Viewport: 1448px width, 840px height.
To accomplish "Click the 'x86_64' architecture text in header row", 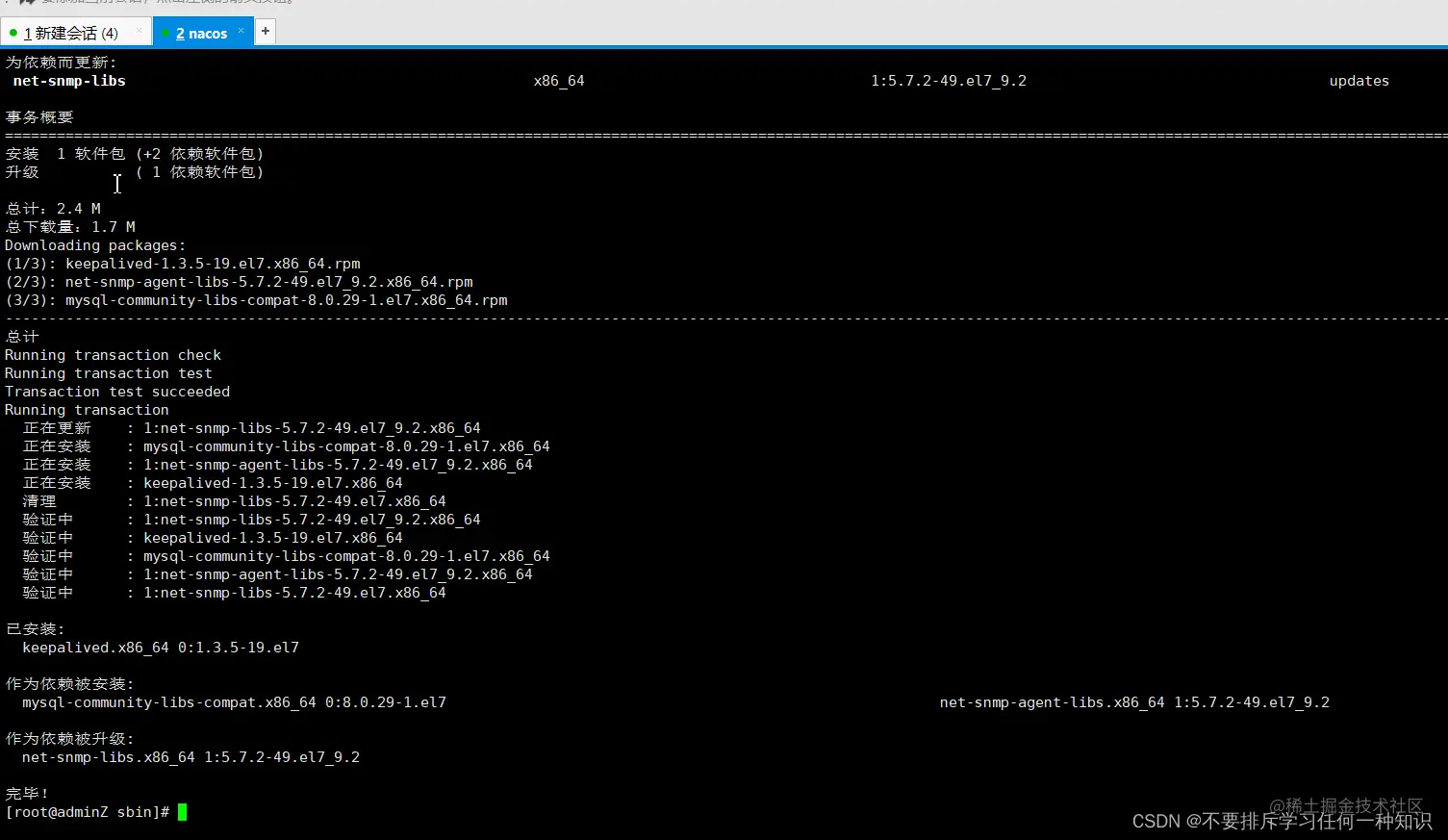I will pyautogui.click(x=559, y=81).
